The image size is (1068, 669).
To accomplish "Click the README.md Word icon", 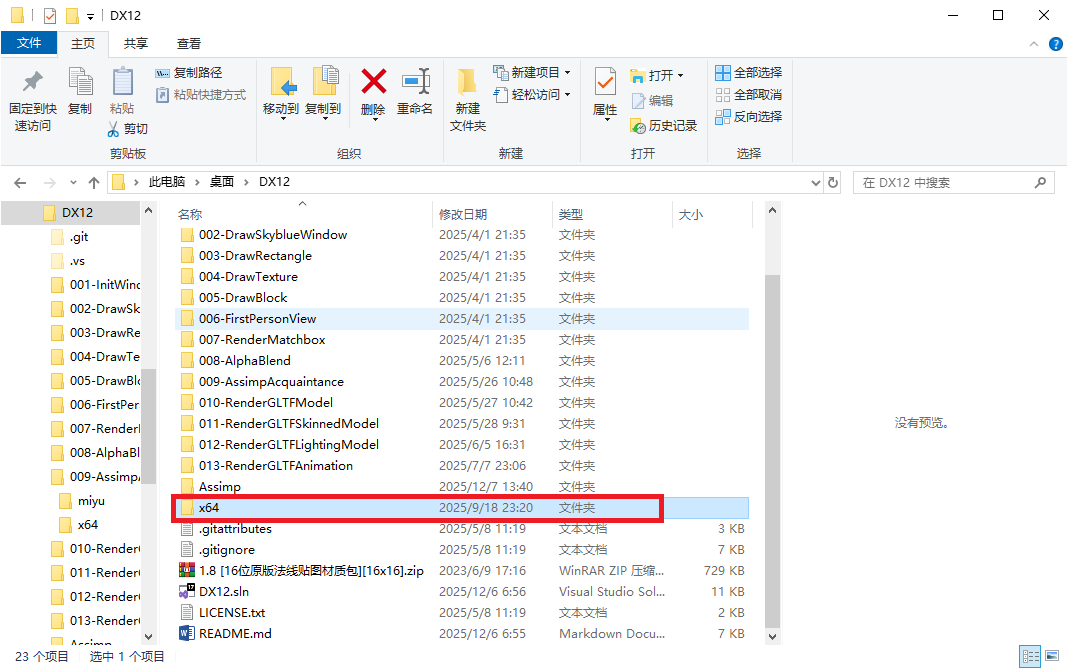I will [187, 634].
